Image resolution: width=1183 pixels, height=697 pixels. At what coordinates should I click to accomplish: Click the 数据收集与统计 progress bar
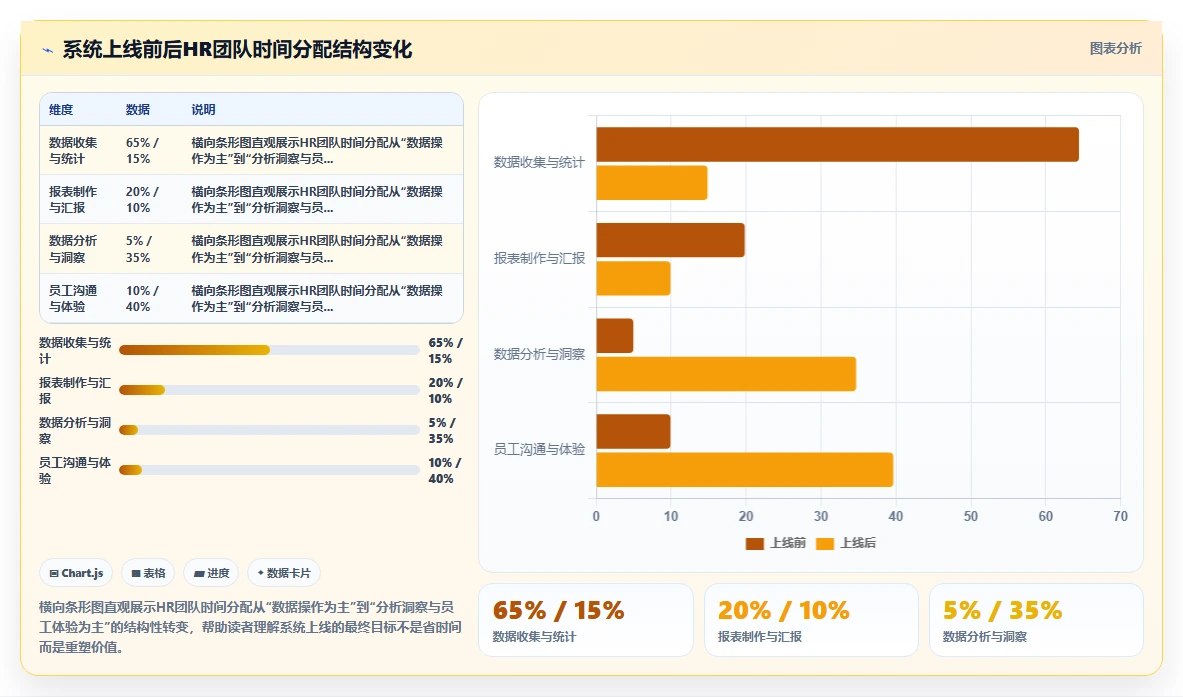pos(269,350)
